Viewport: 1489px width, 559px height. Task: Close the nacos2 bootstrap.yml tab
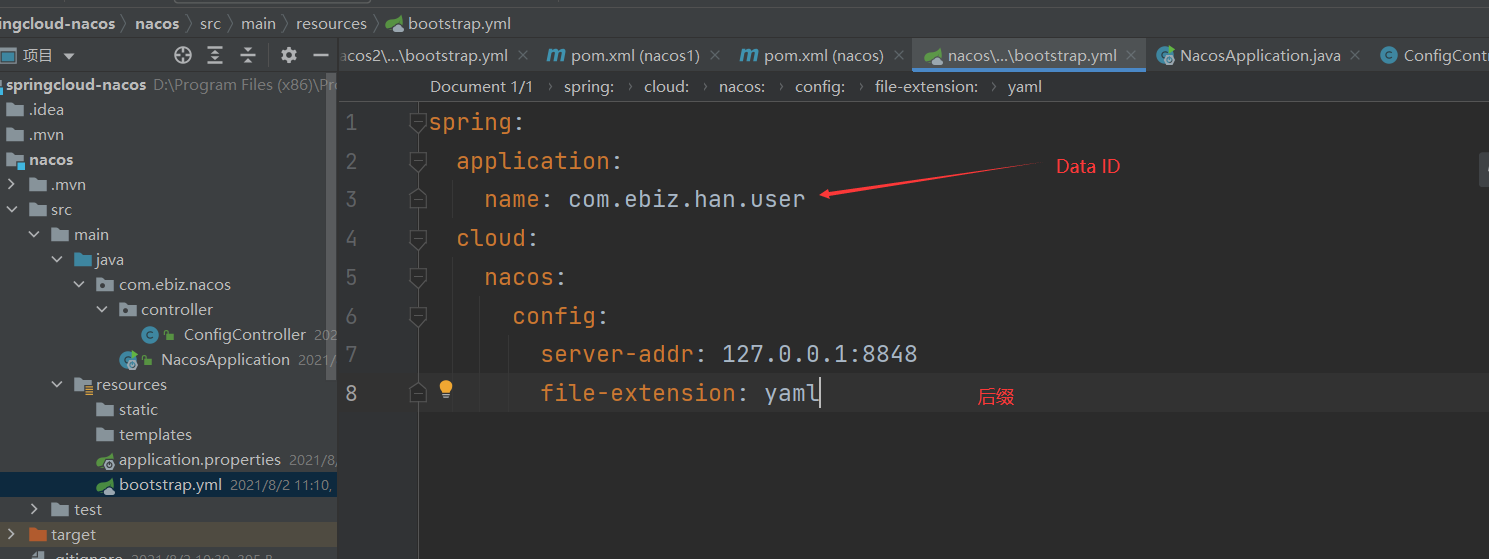522,56
